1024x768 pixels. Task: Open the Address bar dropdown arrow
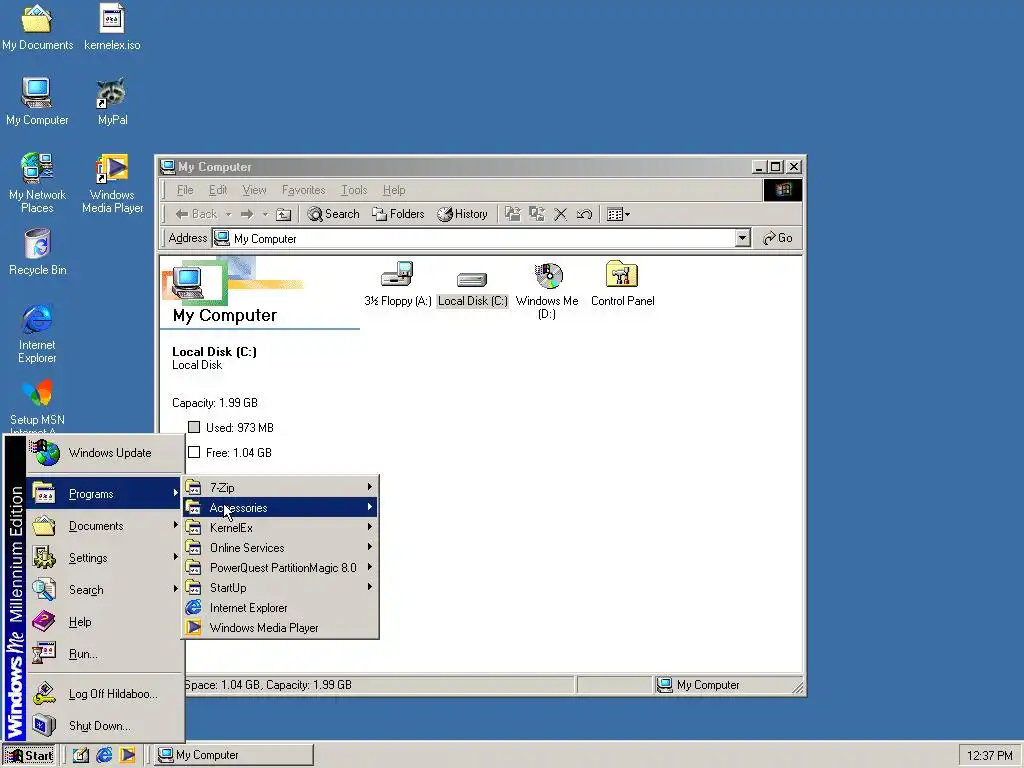click(x=743, y=238)
